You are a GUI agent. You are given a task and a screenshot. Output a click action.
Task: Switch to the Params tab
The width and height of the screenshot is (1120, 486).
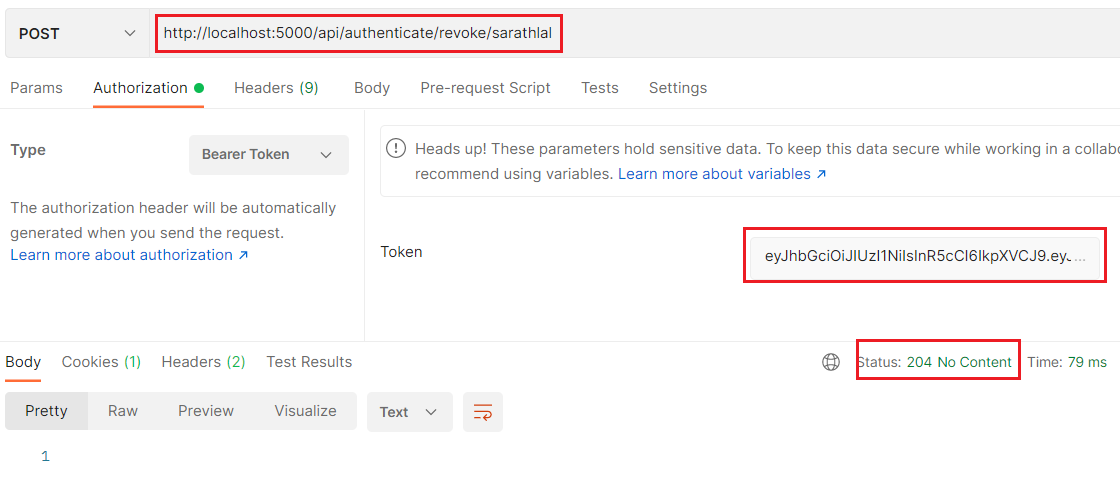36,88
